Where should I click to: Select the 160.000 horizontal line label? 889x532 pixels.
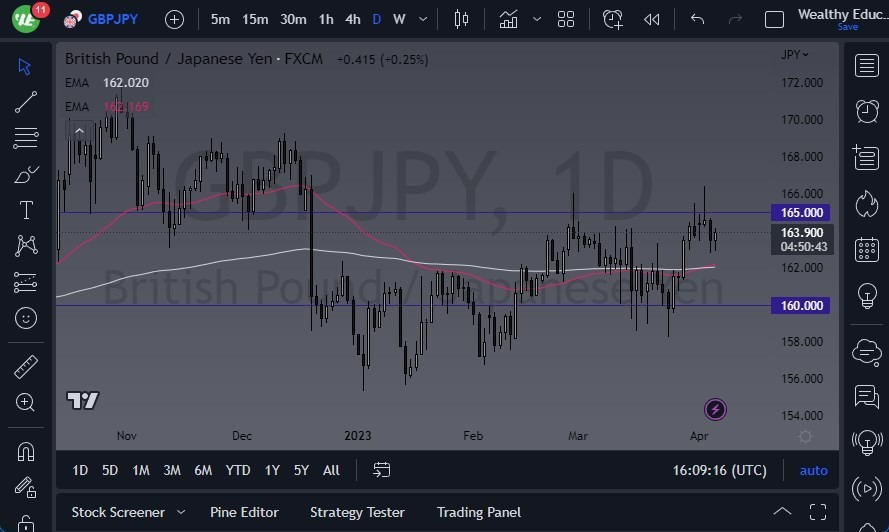pos(801,306)
